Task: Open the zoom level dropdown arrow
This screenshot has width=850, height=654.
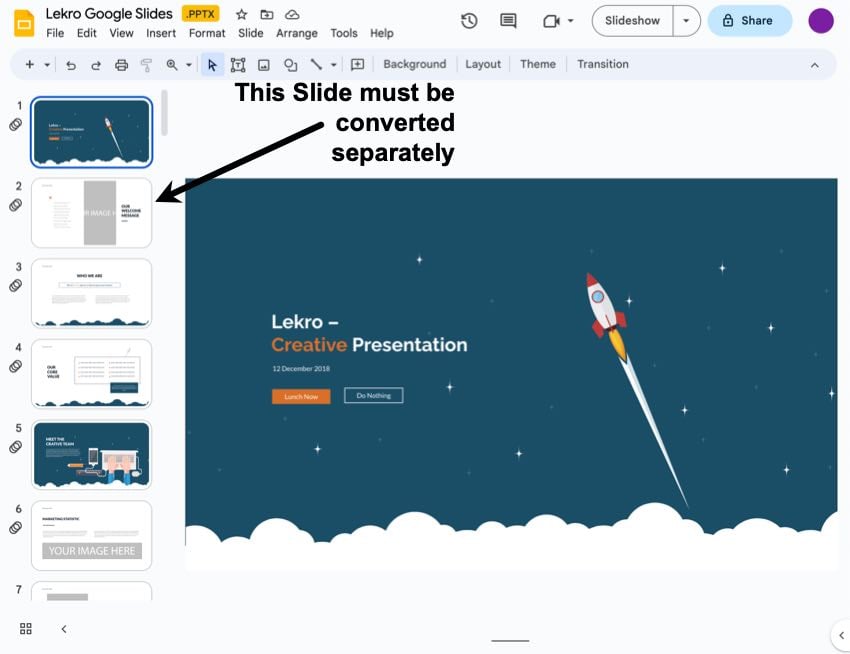Action: 188,65
